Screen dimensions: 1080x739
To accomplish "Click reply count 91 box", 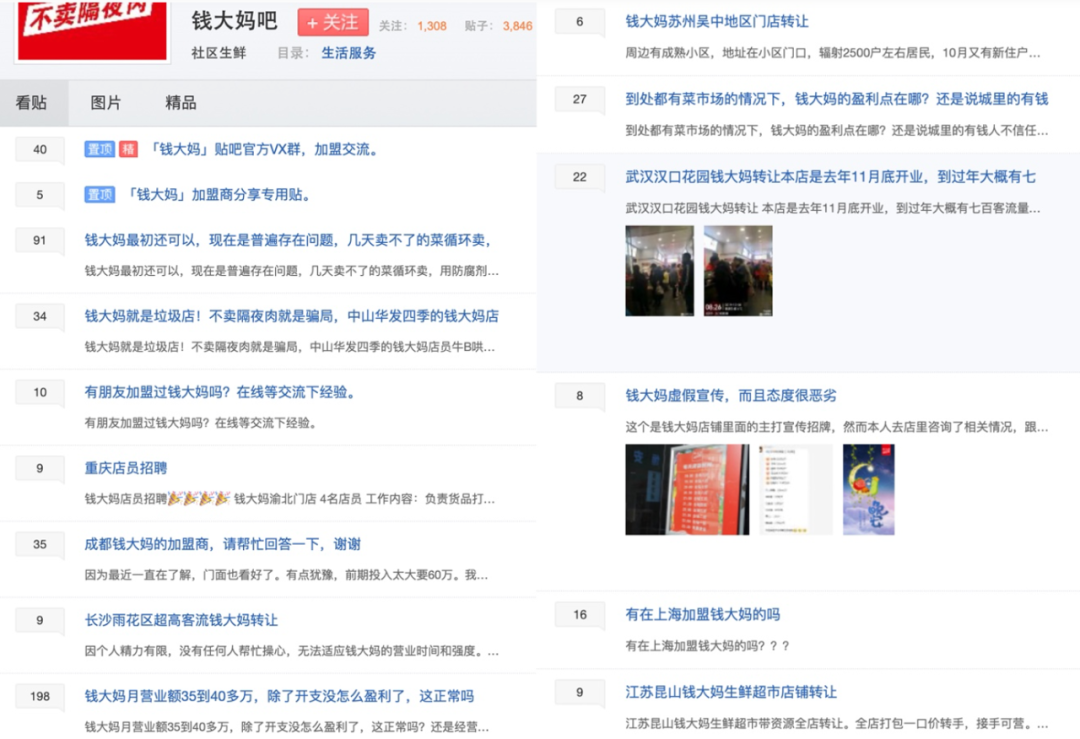I will tap(40, 240).
